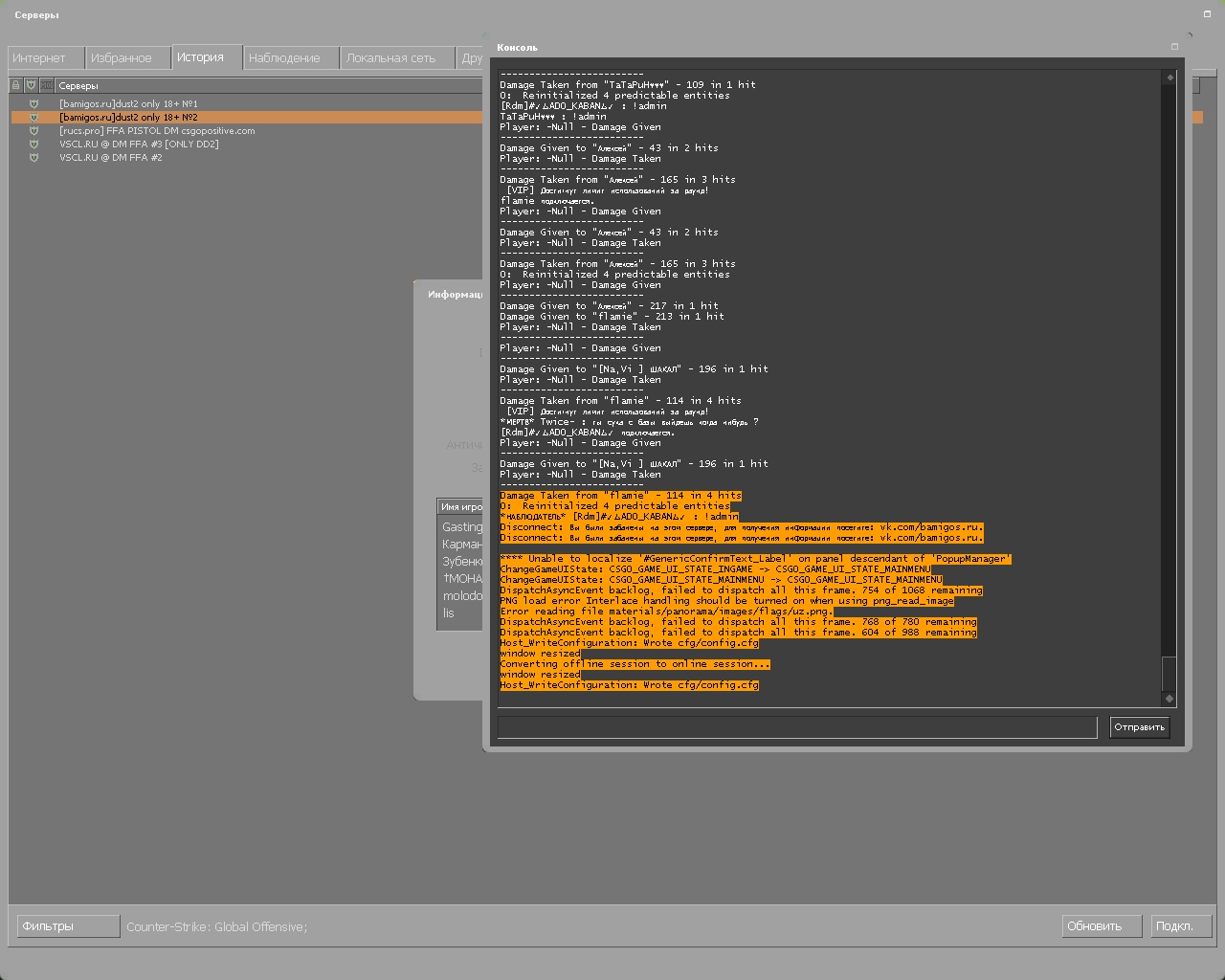
Task: Open the Локальная сеть tab
Action: [390, 58]
